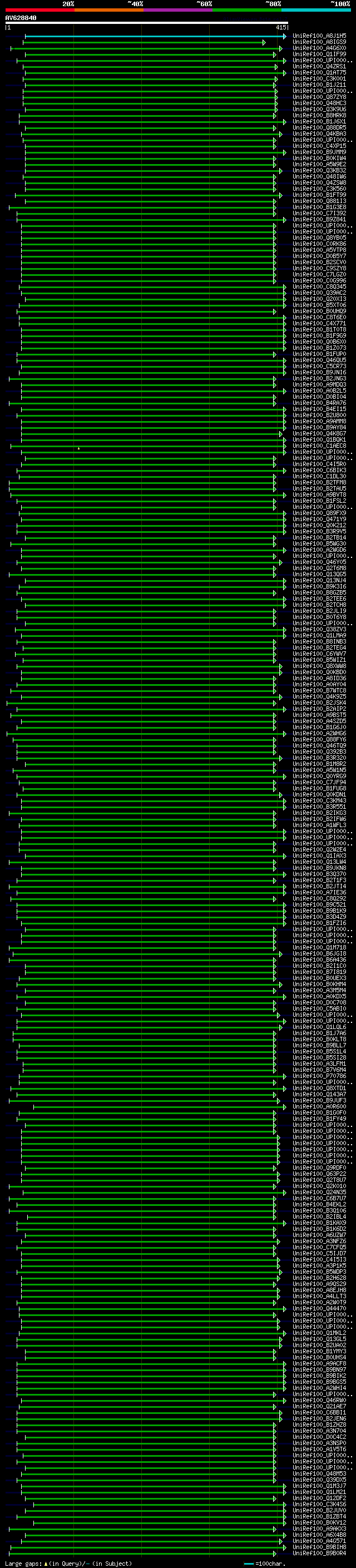
Task: Open the UniRef100_A8IGS9 hit
Action: 319,42
